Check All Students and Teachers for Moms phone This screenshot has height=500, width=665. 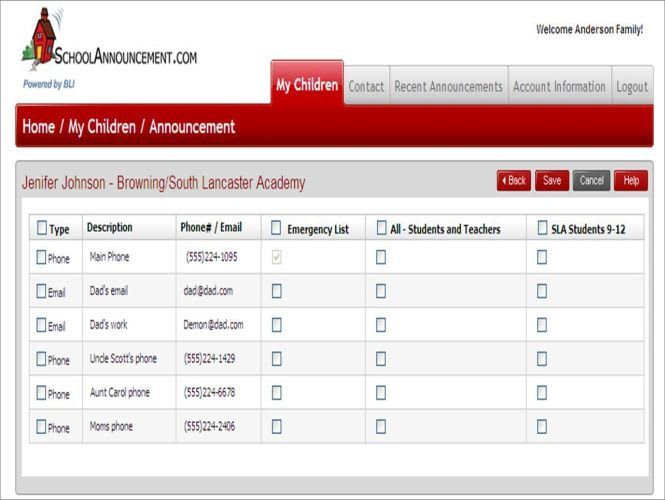pos(381,427)
